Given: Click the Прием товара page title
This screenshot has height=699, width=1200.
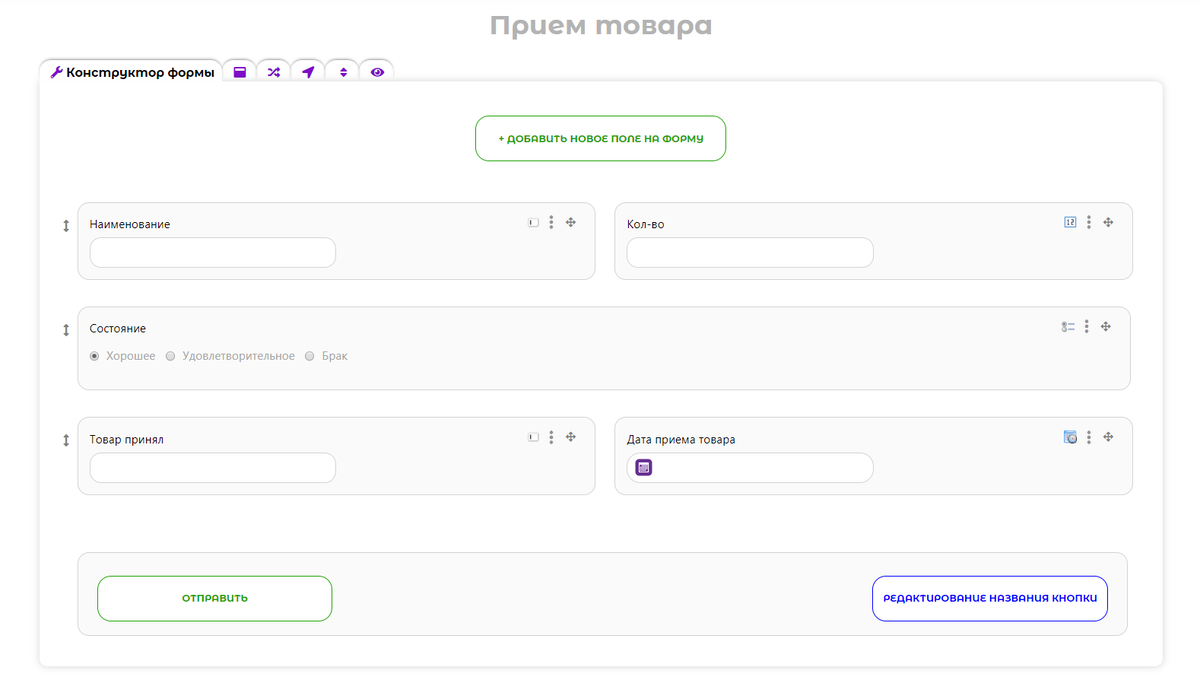Looking at the screenshot, I should pyautogui.click(x=601, y=25).
